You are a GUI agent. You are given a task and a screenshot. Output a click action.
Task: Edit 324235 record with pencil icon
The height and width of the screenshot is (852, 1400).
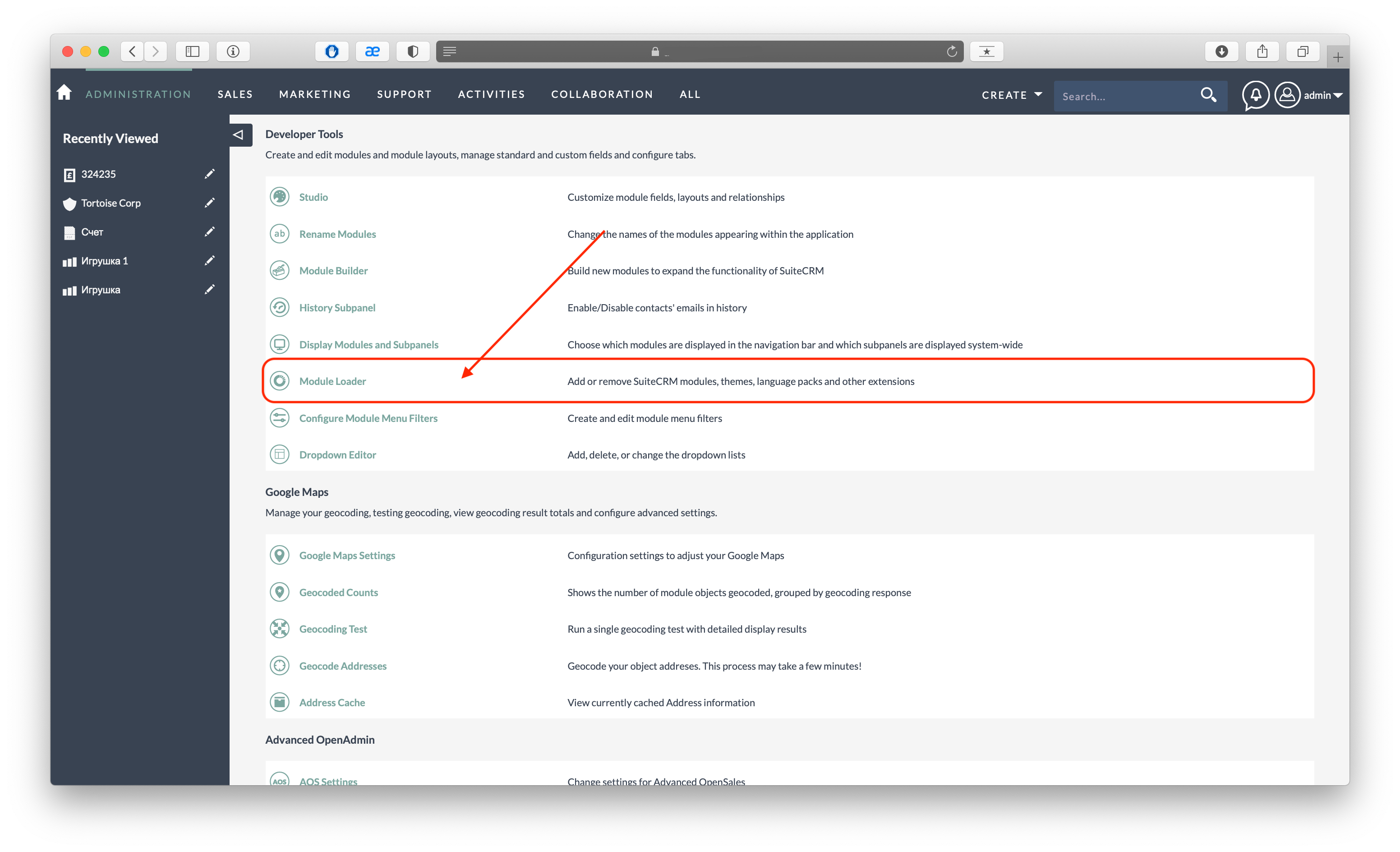[210, 174]
